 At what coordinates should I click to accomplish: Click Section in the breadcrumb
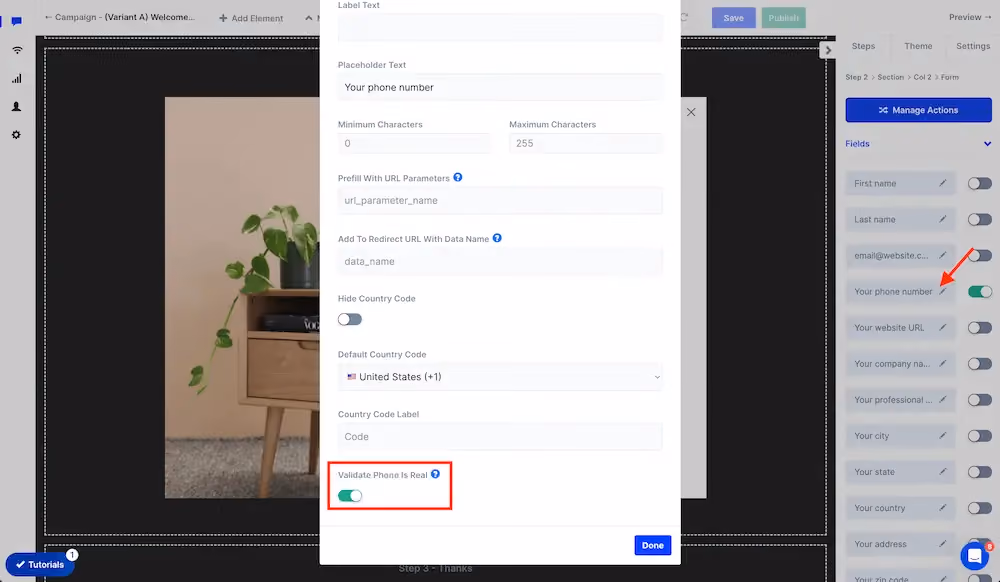point(890,77)
